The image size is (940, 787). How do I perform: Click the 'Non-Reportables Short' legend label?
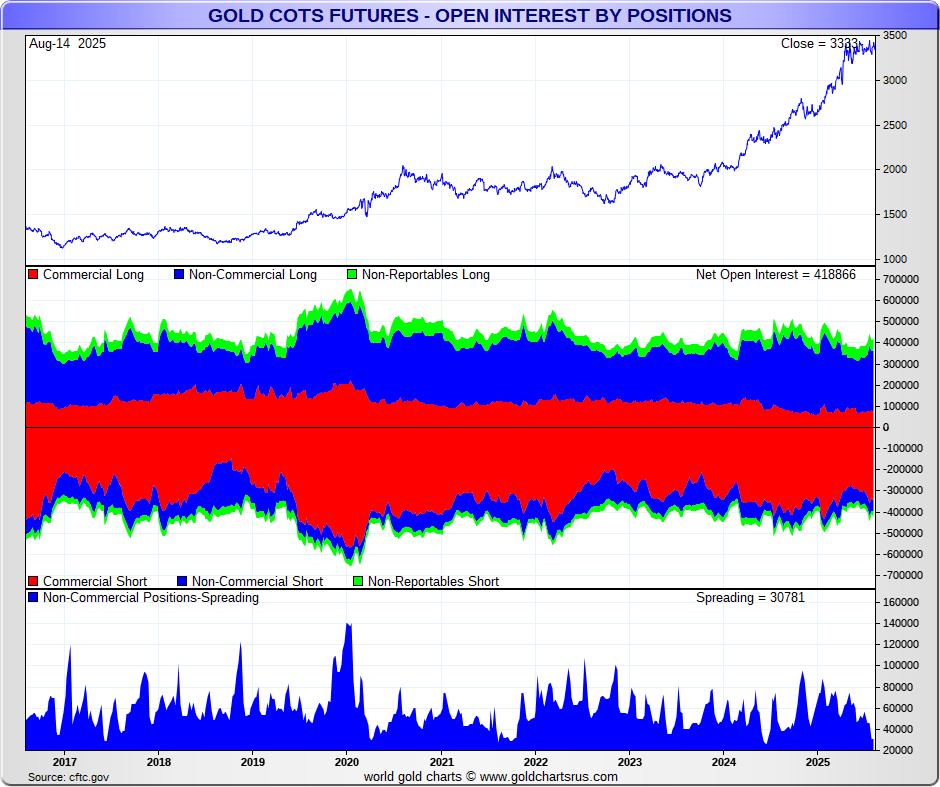(433, 581)
